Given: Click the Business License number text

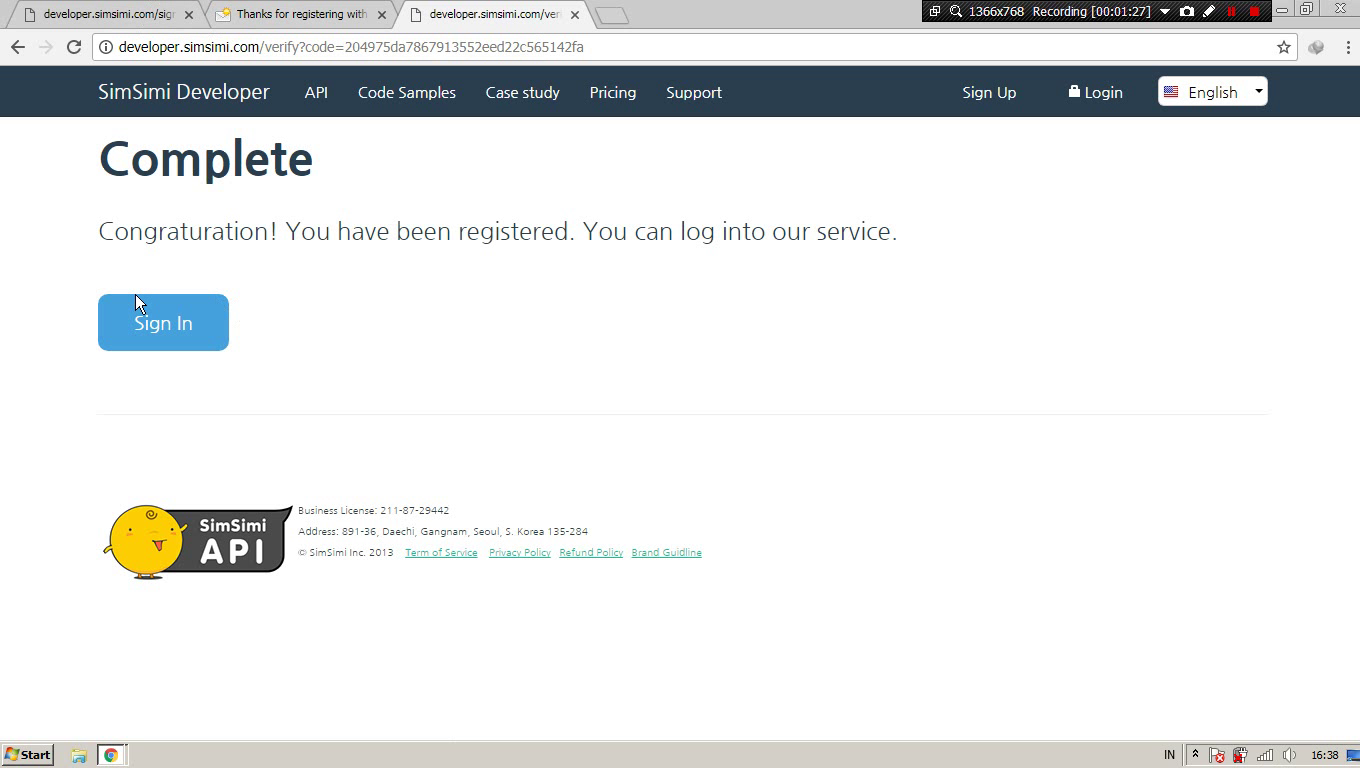Looking at the screenshot, I should coord(373,511).
